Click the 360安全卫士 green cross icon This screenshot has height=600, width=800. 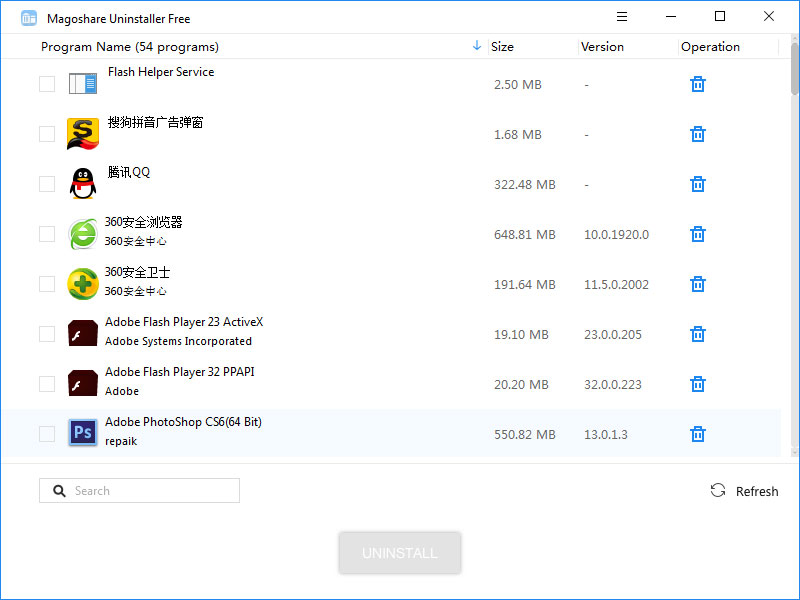tap(82, 283)
